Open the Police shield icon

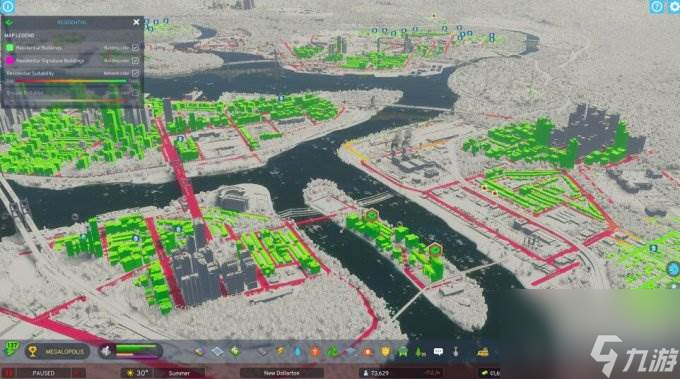point(385,351)
